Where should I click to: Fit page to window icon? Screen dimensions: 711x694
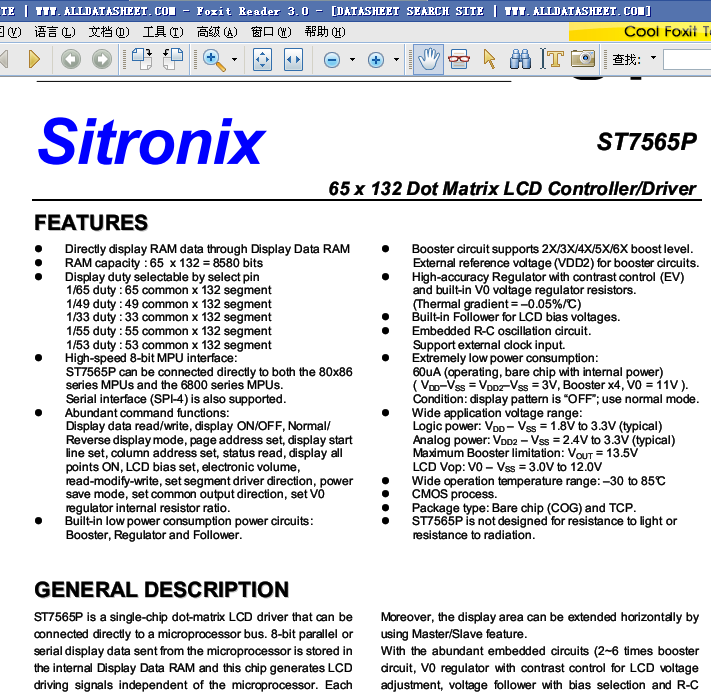tap(262, 59)
